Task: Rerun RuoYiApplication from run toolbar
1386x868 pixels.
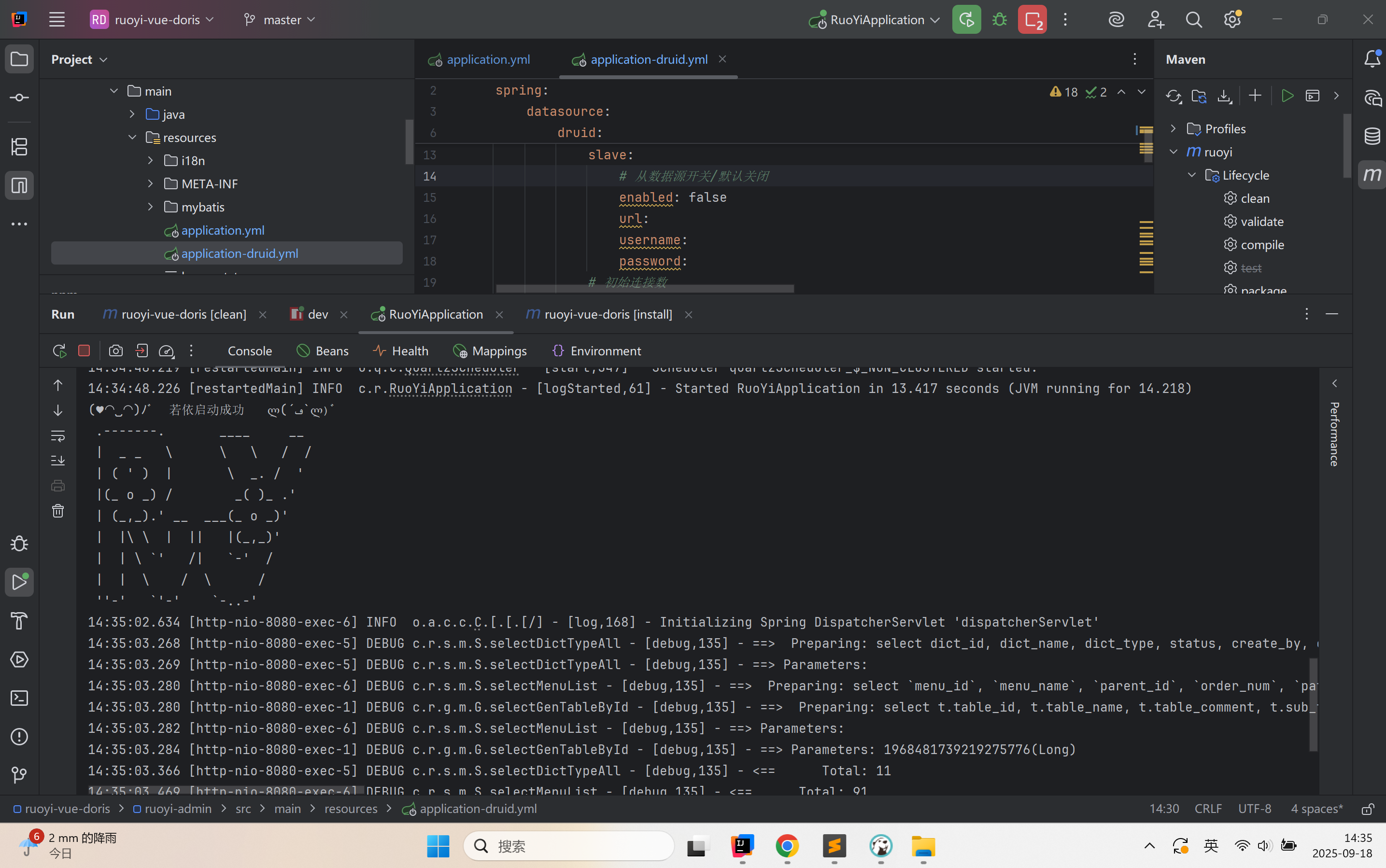Action: point(59,351)
